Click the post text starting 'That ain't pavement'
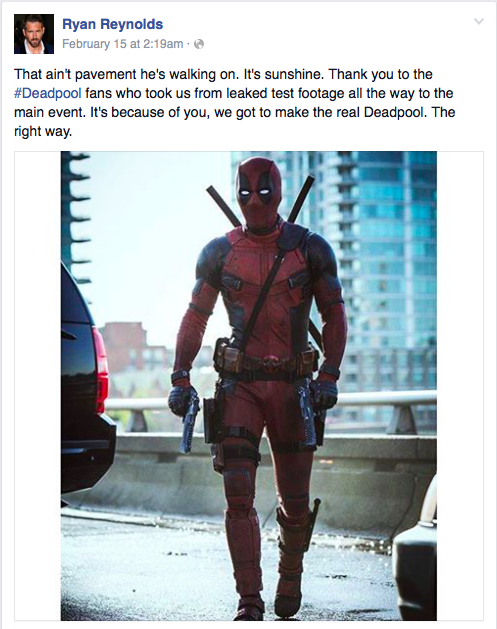497x629 pixels. (x=235, y=103)
